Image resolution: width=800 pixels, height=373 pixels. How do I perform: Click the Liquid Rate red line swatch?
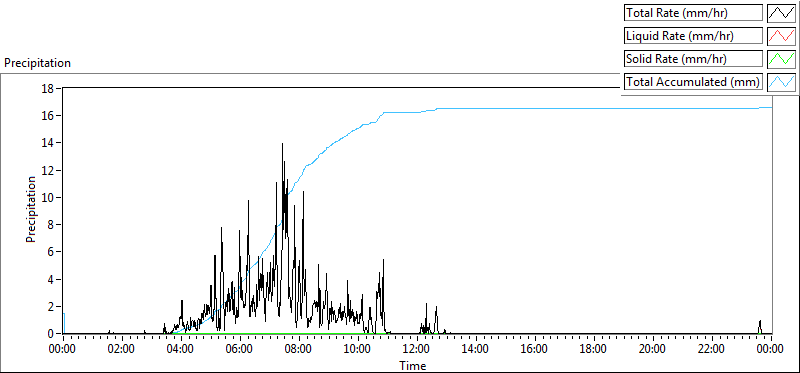(x=781, y=36)
